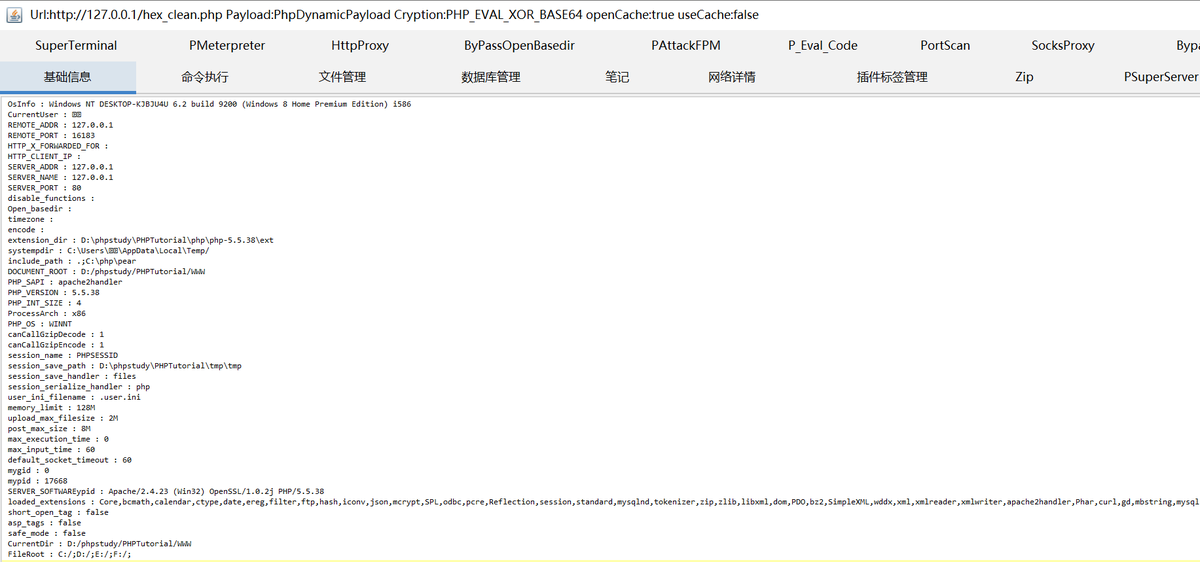Click the SERVER_NAME line
1200x562 pixels.
pyautogui.click(x=60, y=177)
